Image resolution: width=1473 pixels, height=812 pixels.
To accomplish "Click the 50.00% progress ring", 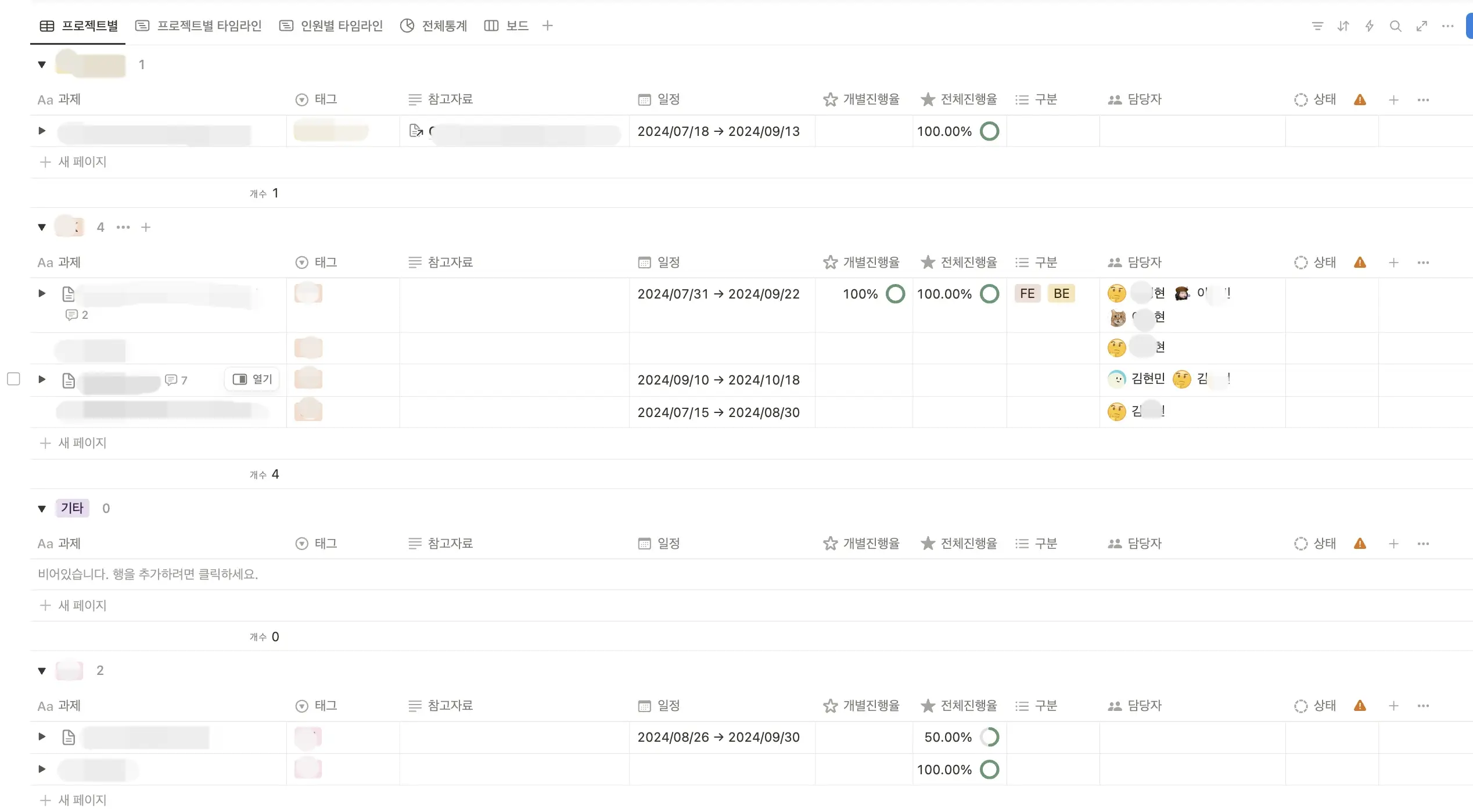I will pos(989,738).
